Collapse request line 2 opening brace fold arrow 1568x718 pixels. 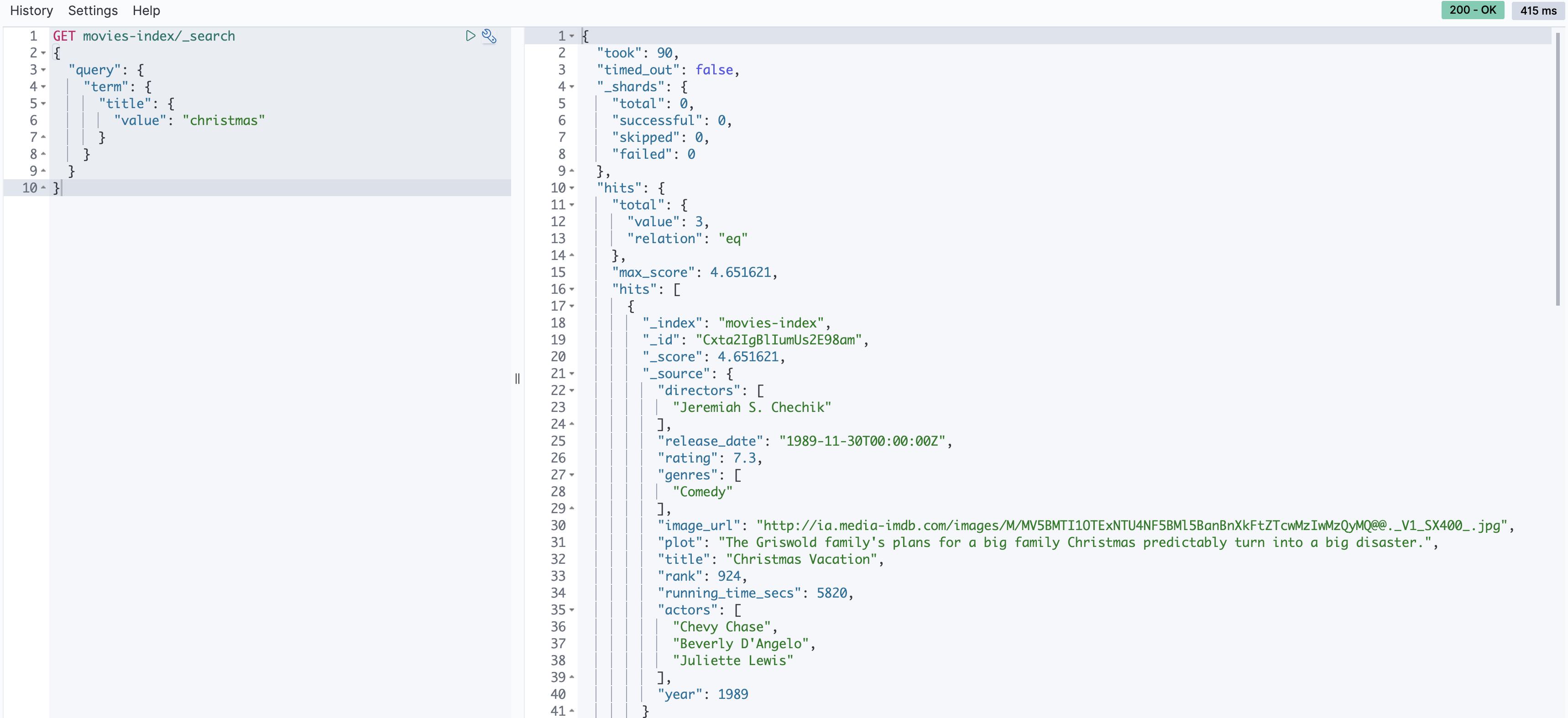click(x=44, y=53)
